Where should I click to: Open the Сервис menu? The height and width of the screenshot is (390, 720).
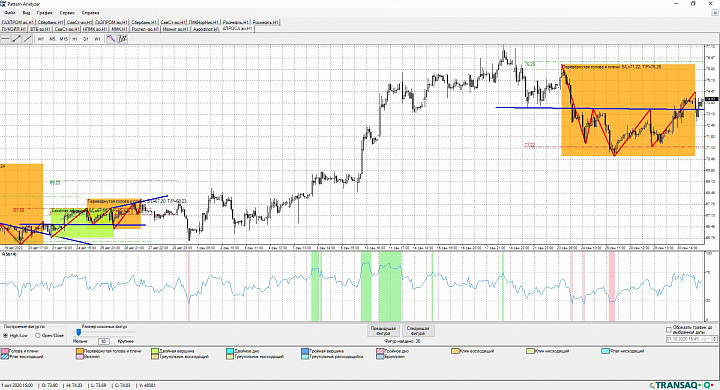click(67, 13)
